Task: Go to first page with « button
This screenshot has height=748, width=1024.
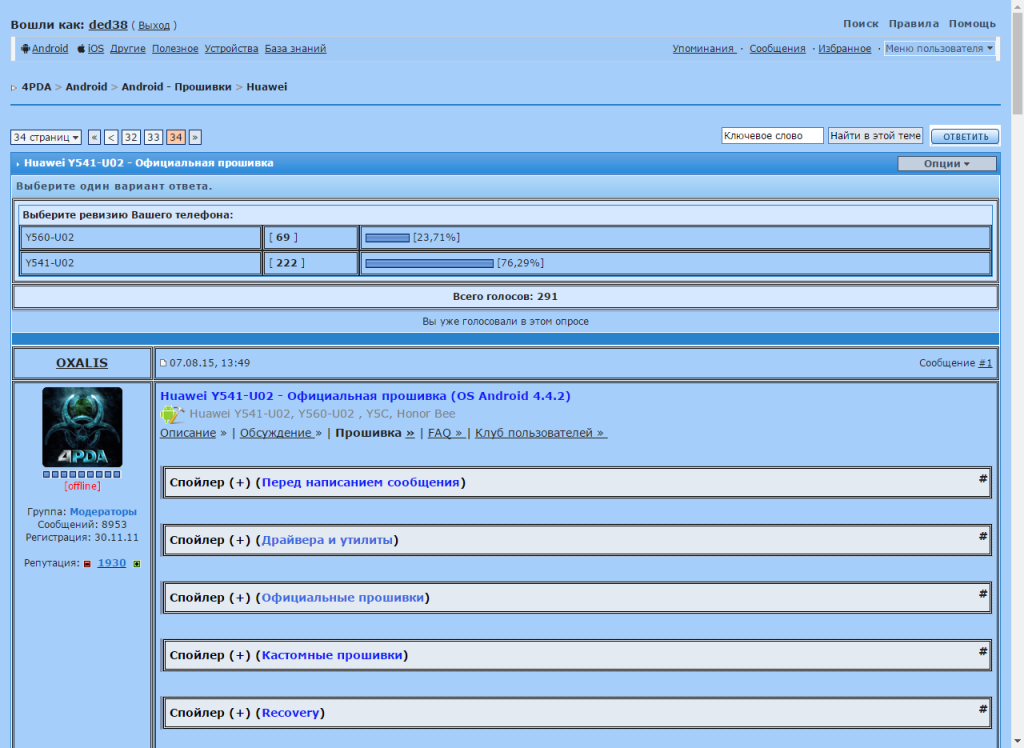Action: 94,137
